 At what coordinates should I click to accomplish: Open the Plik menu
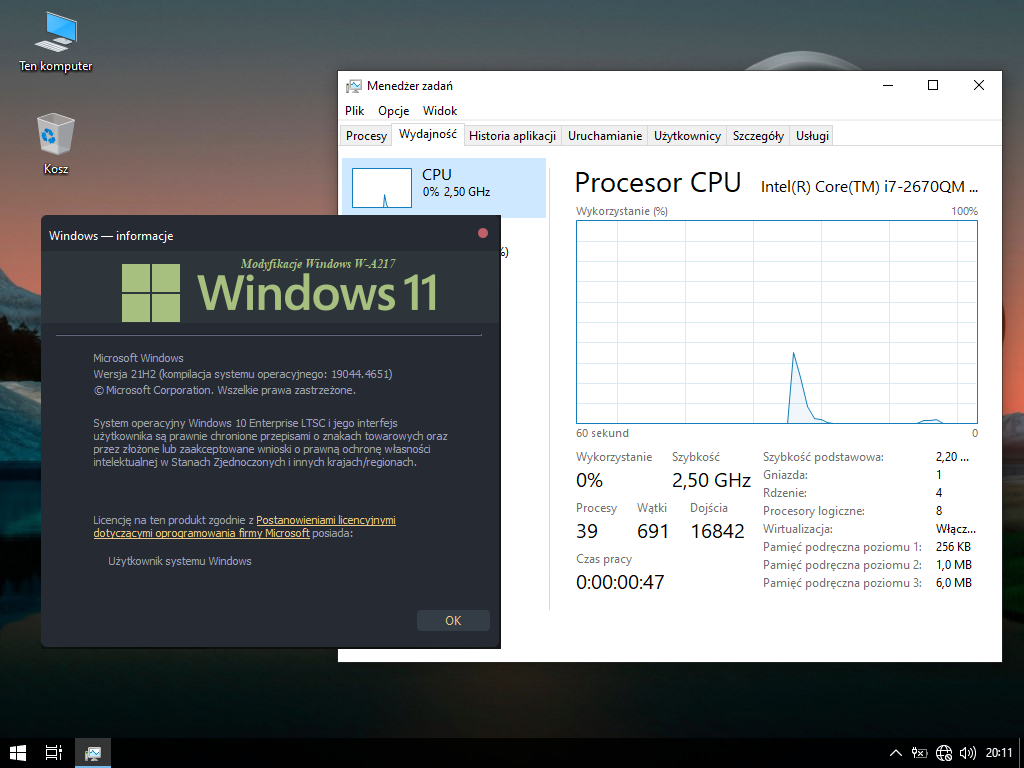pyautogui.click(x=355, y=111)
